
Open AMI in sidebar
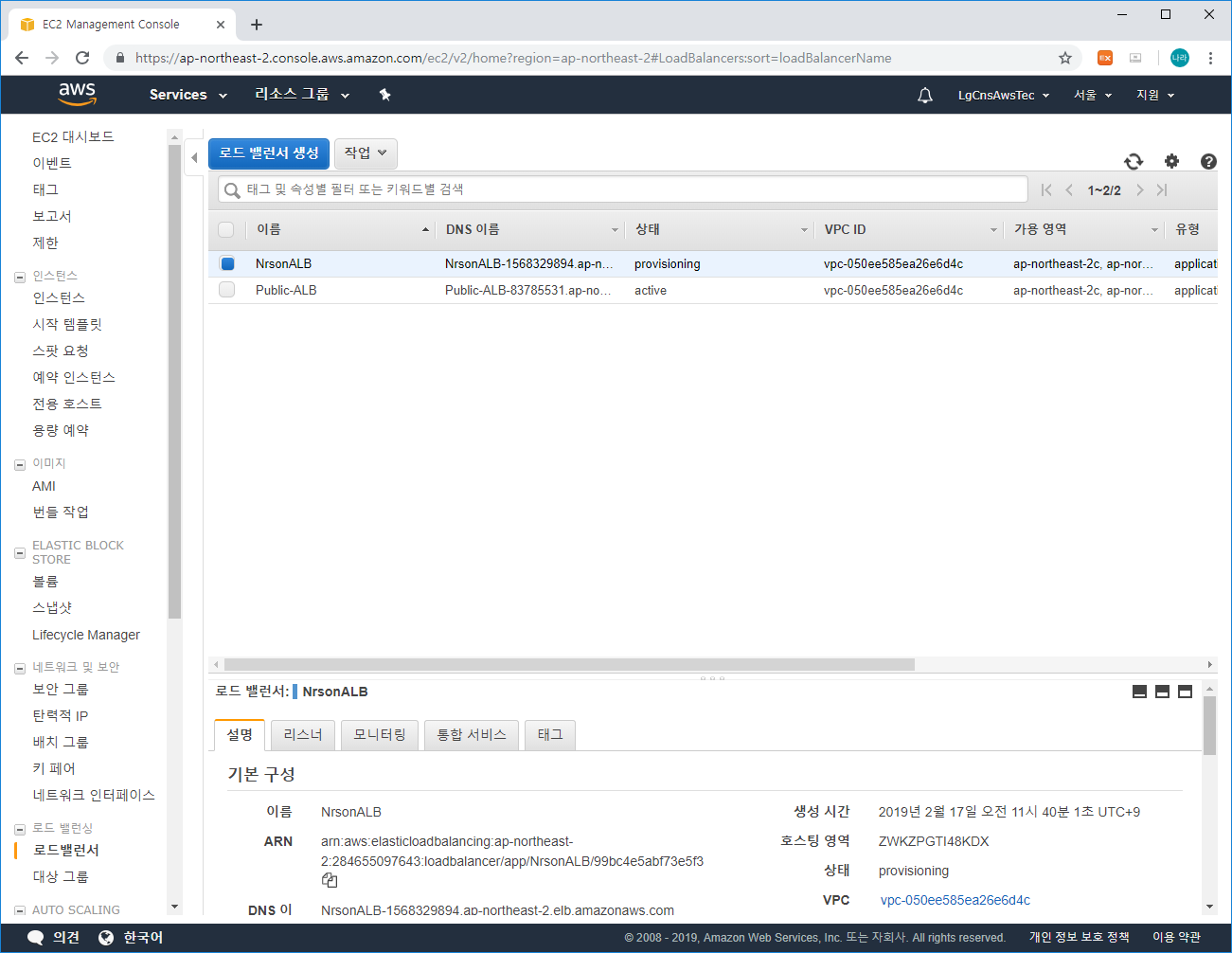click(44, 486)
